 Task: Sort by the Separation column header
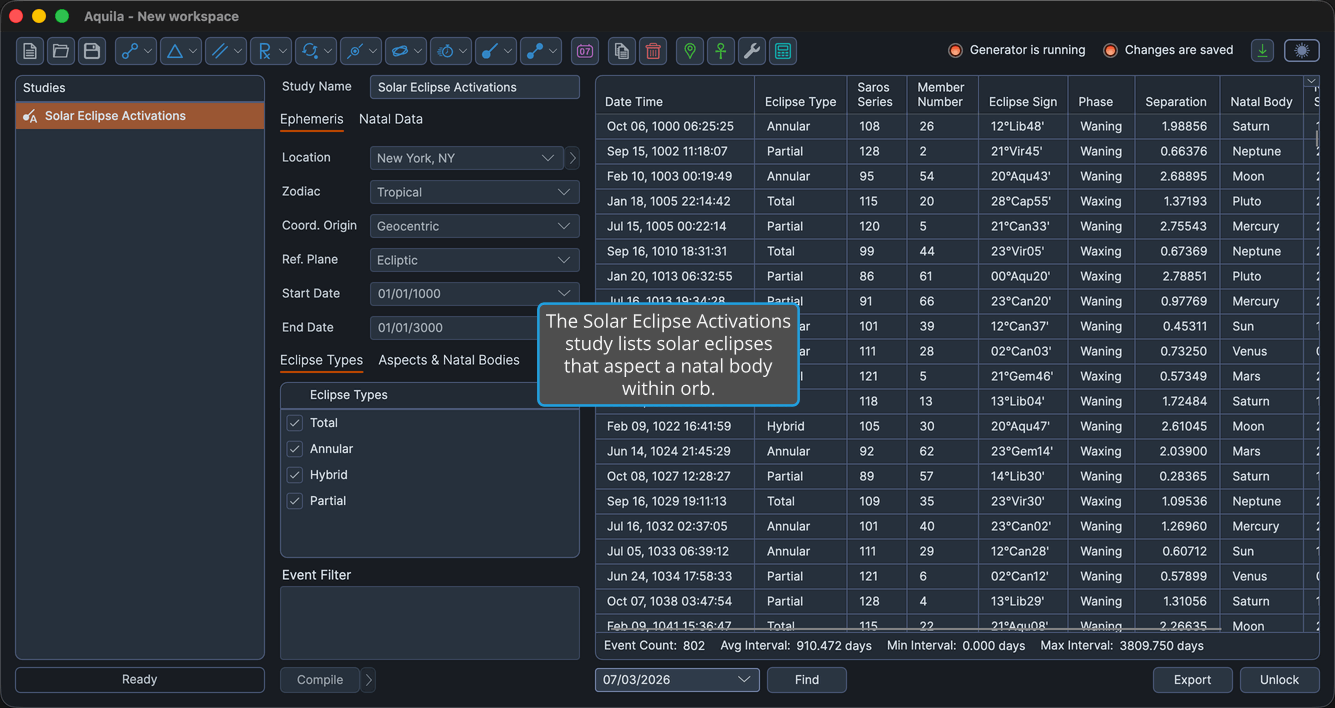tap(1176, 95)
